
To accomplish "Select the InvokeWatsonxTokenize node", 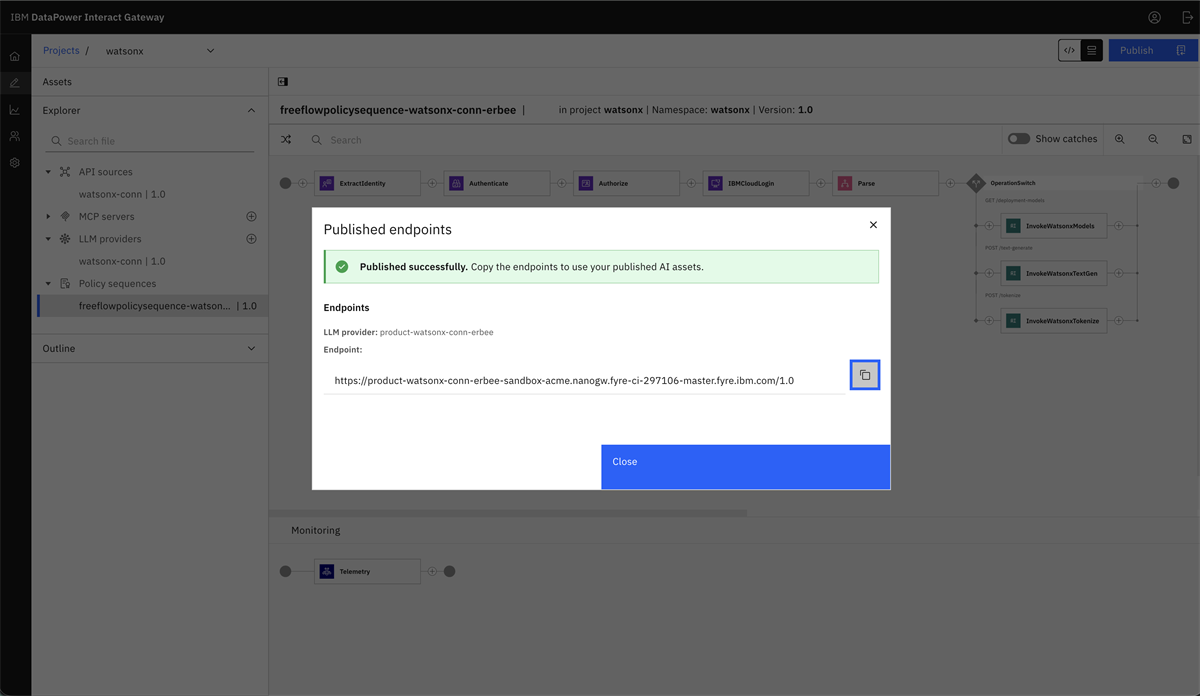I will [1054, 320].
